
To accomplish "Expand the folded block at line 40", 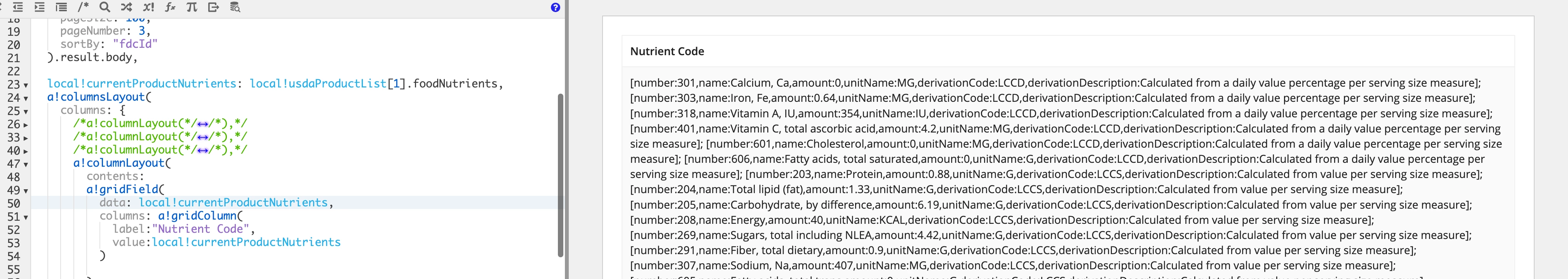I will pos(26,151).
